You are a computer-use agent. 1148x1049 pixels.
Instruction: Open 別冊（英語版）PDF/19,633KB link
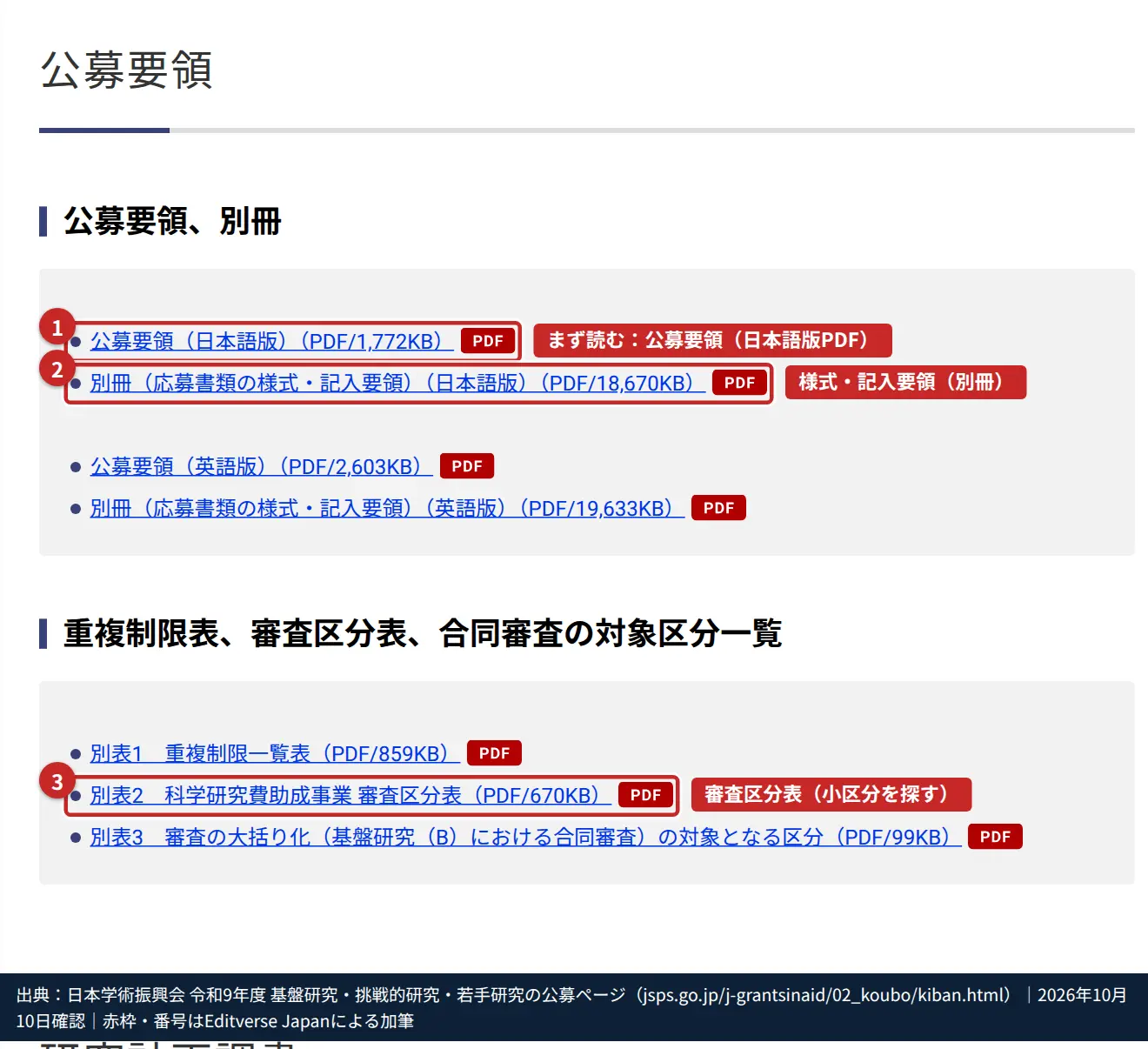(387, 508)
